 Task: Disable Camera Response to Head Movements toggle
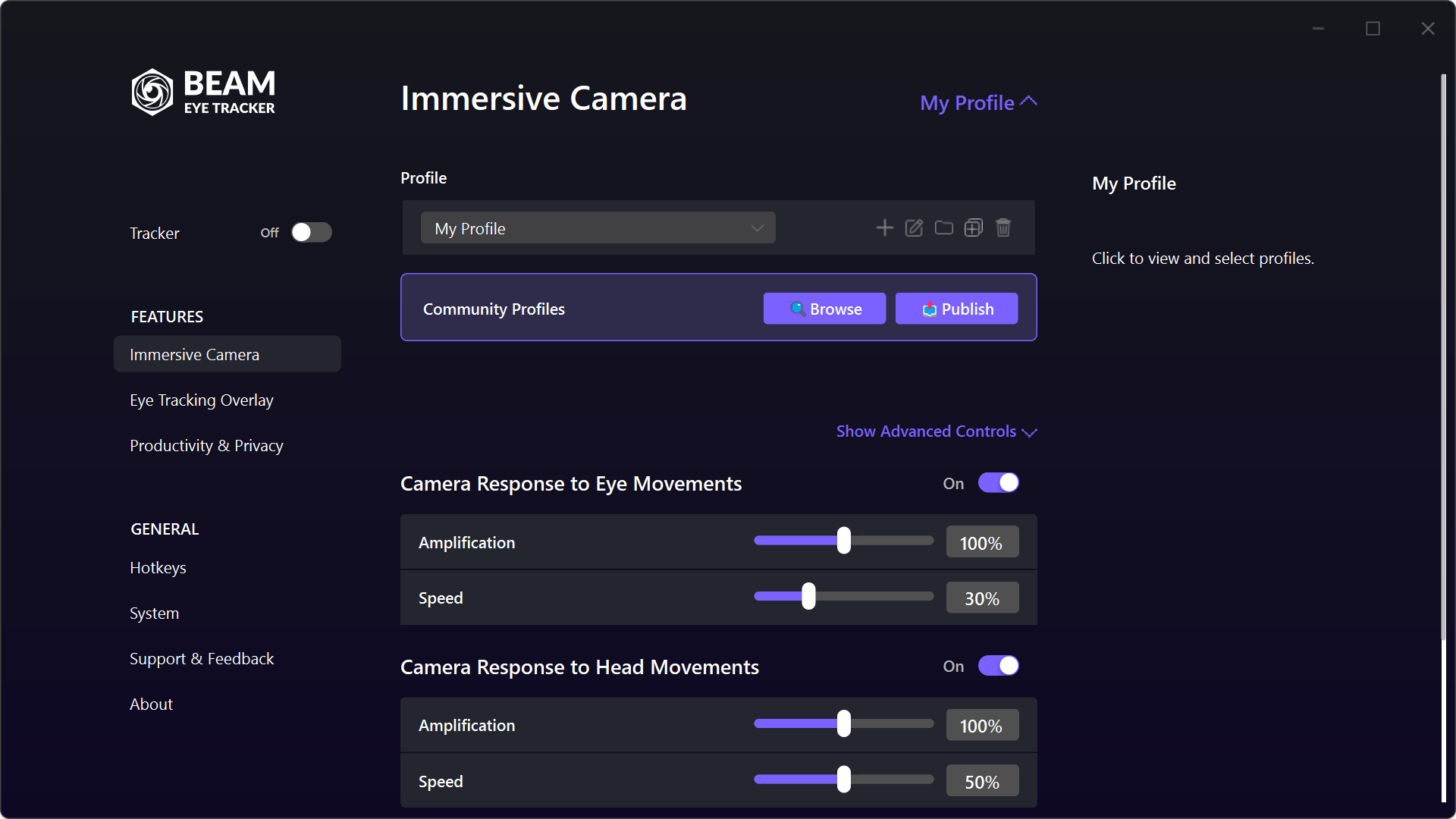(x=998, y=666)
